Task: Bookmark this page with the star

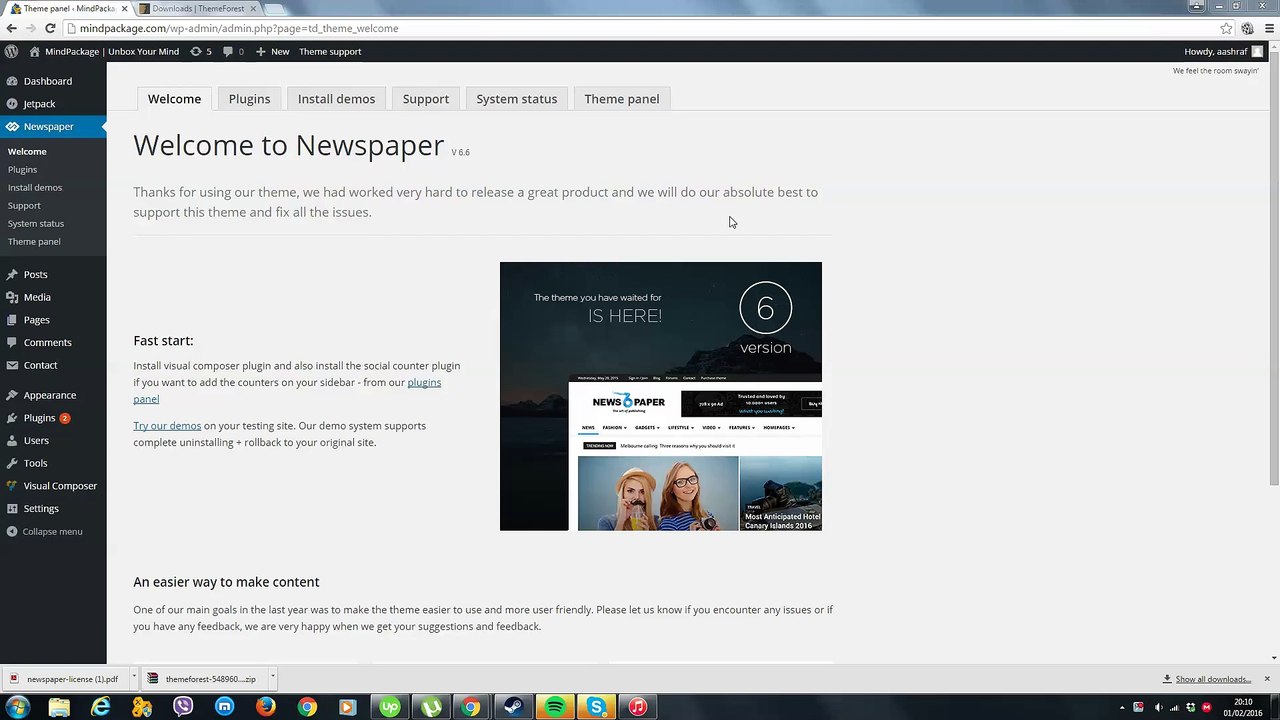Action: click(x=1226, y=28)
